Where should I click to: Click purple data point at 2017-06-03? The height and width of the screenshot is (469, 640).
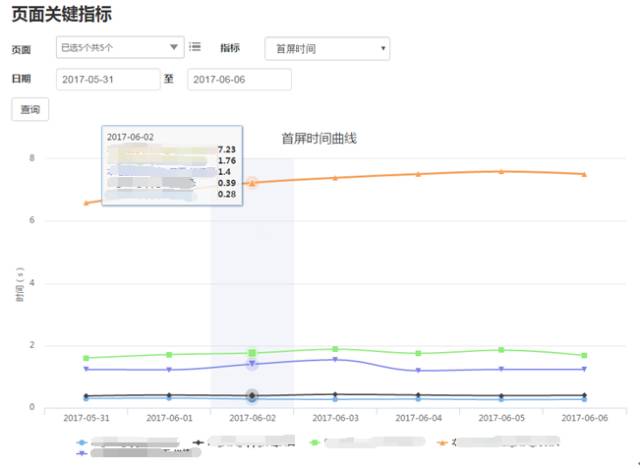tap(335, 360)
